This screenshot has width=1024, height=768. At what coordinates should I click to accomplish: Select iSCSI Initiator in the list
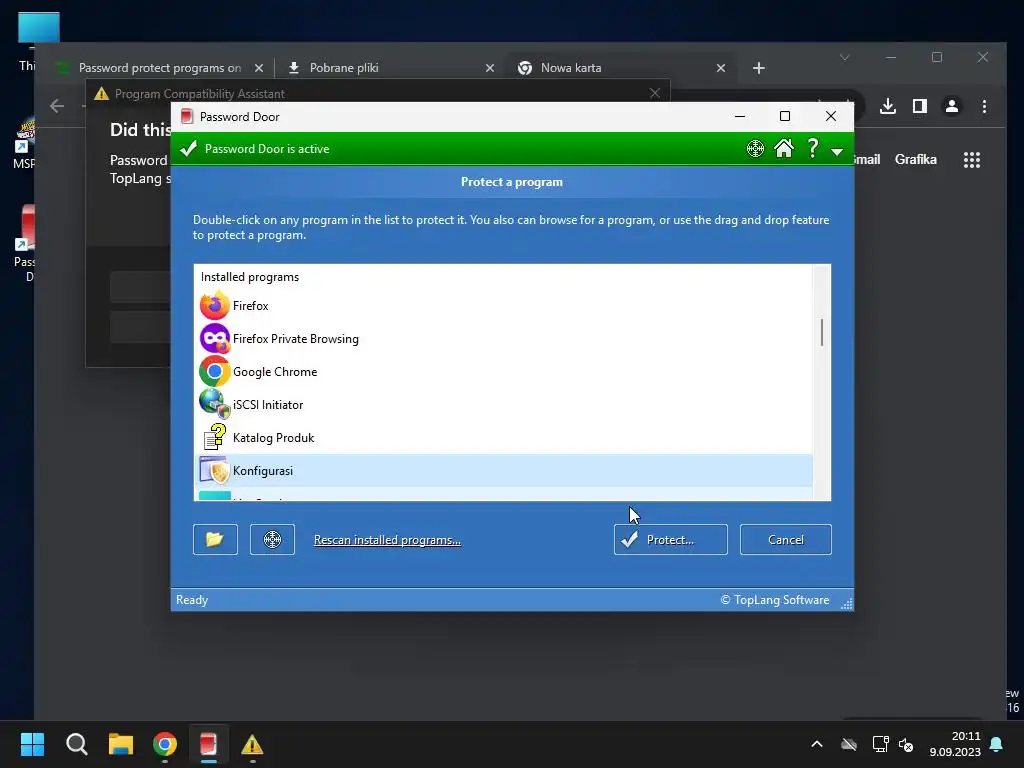[503, 405]
